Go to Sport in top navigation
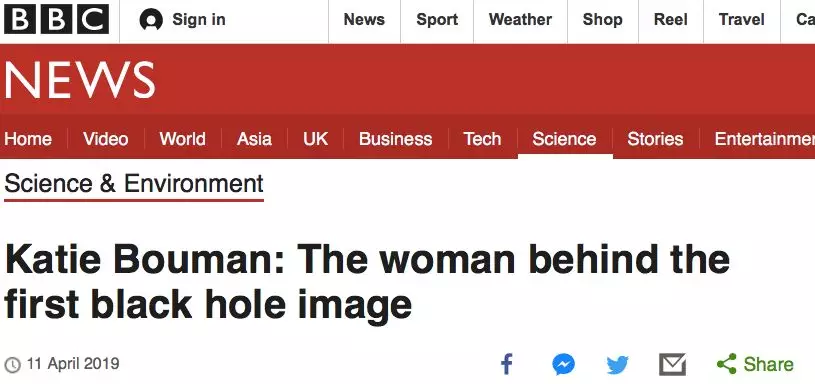This screenshot has width=815, height=384. tap(437, 20)
